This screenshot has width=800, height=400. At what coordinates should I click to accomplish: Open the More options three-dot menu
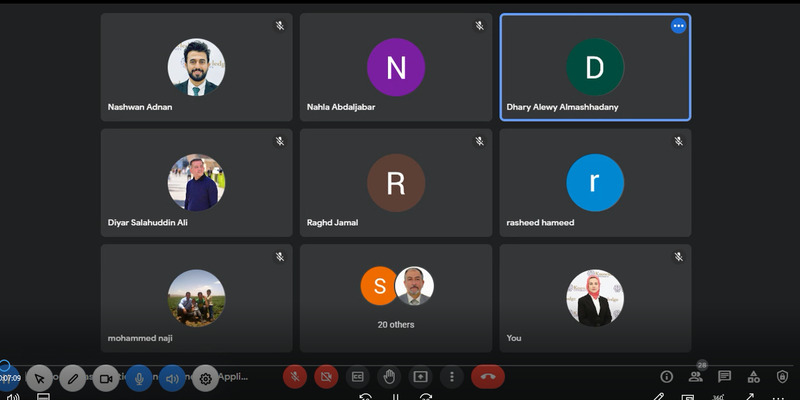pos(452,377)
